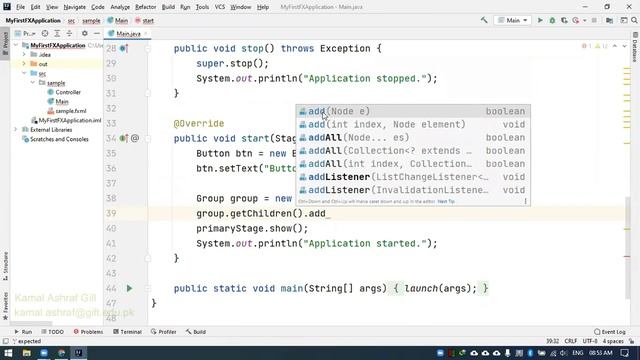
Task: Click sample breadcrumb in navigation bar
Action: coord(91,20)
